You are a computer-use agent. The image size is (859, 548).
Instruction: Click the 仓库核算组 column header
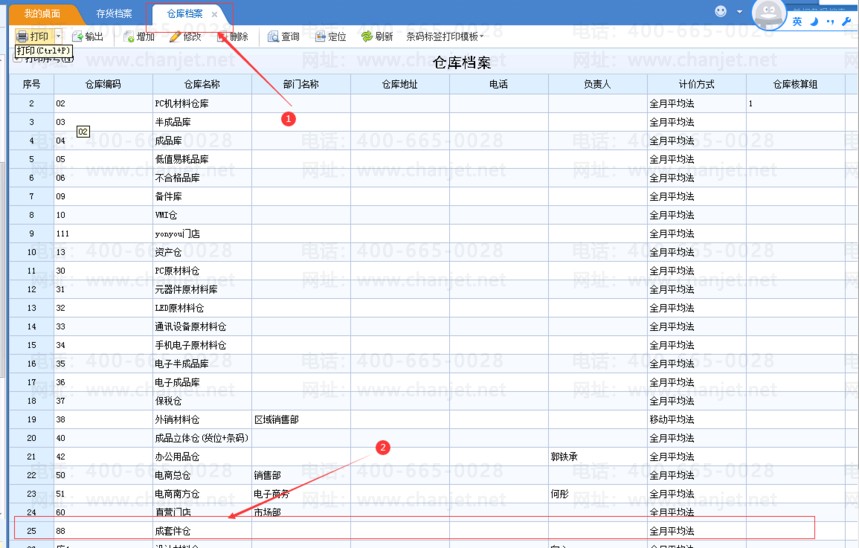click(795, 84)
